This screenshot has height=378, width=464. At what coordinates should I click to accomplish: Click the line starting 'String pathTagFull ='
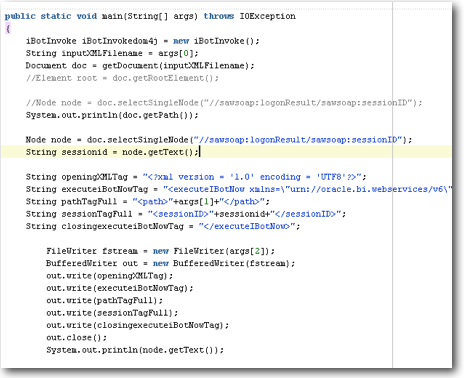(148, 201)
